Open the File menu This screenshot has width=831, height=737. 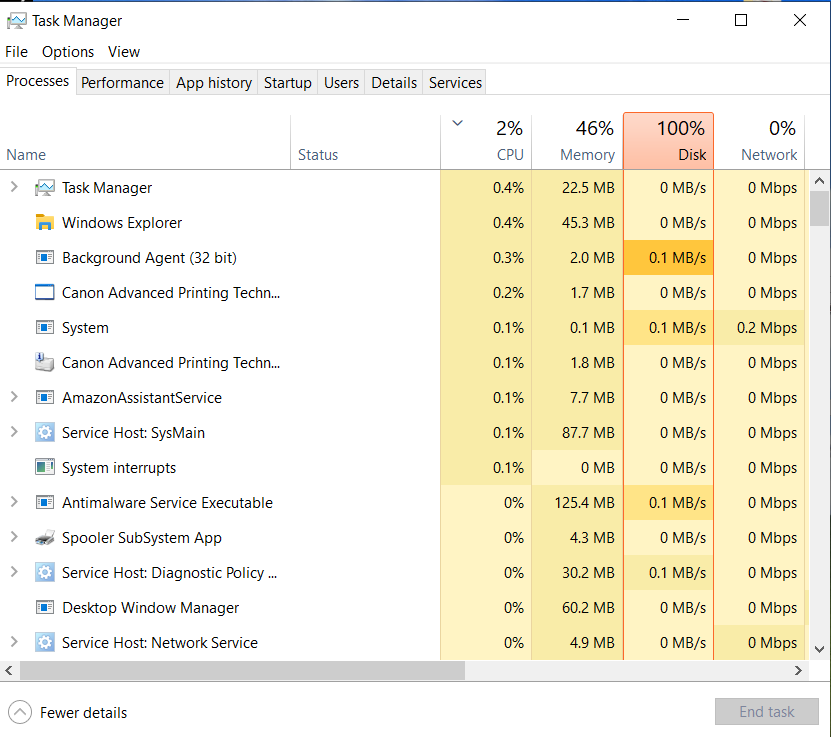point(16,52)
